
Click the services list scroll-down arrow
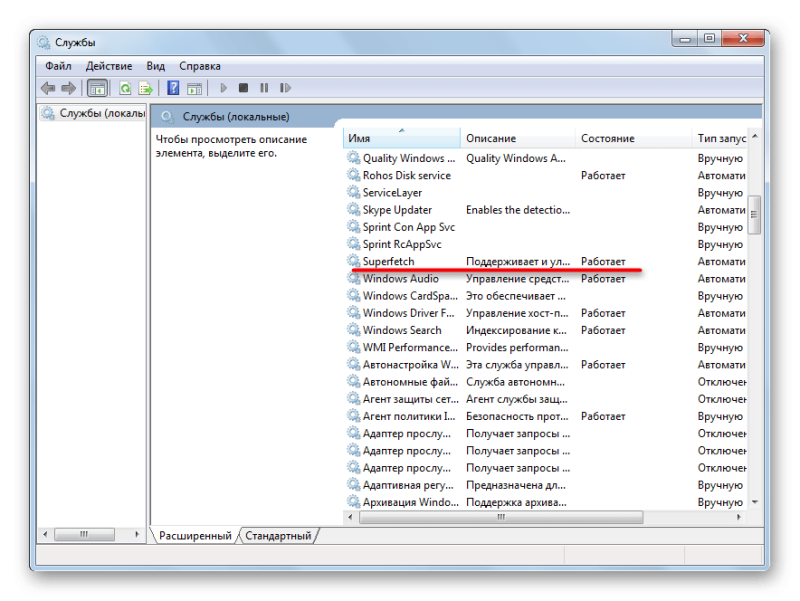tap(754, 503)
